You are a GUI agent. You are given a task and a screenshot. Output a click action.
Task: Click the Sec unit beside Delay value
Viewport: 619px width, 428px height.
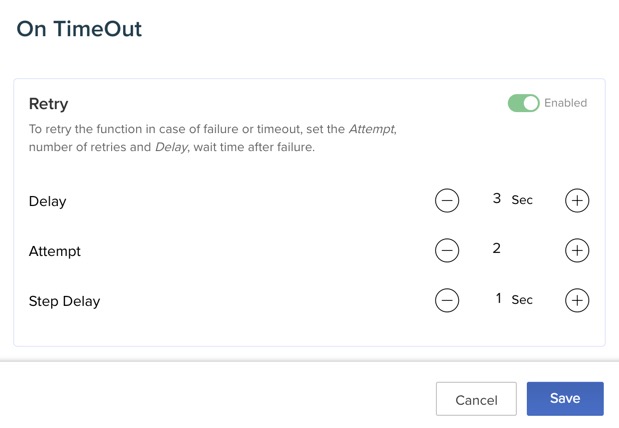[x=522, y=200]
